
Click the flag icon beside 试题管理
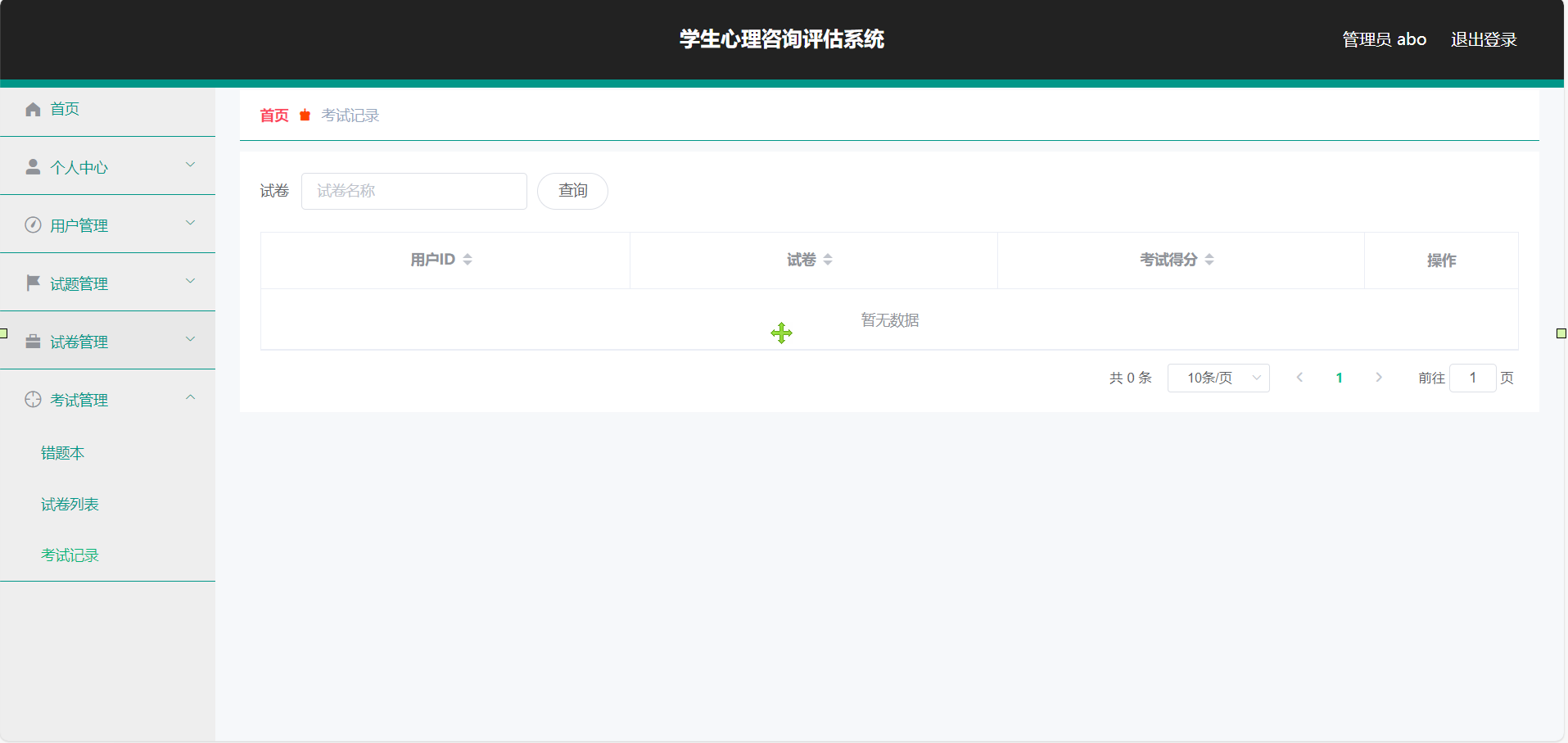pos(33,283)
